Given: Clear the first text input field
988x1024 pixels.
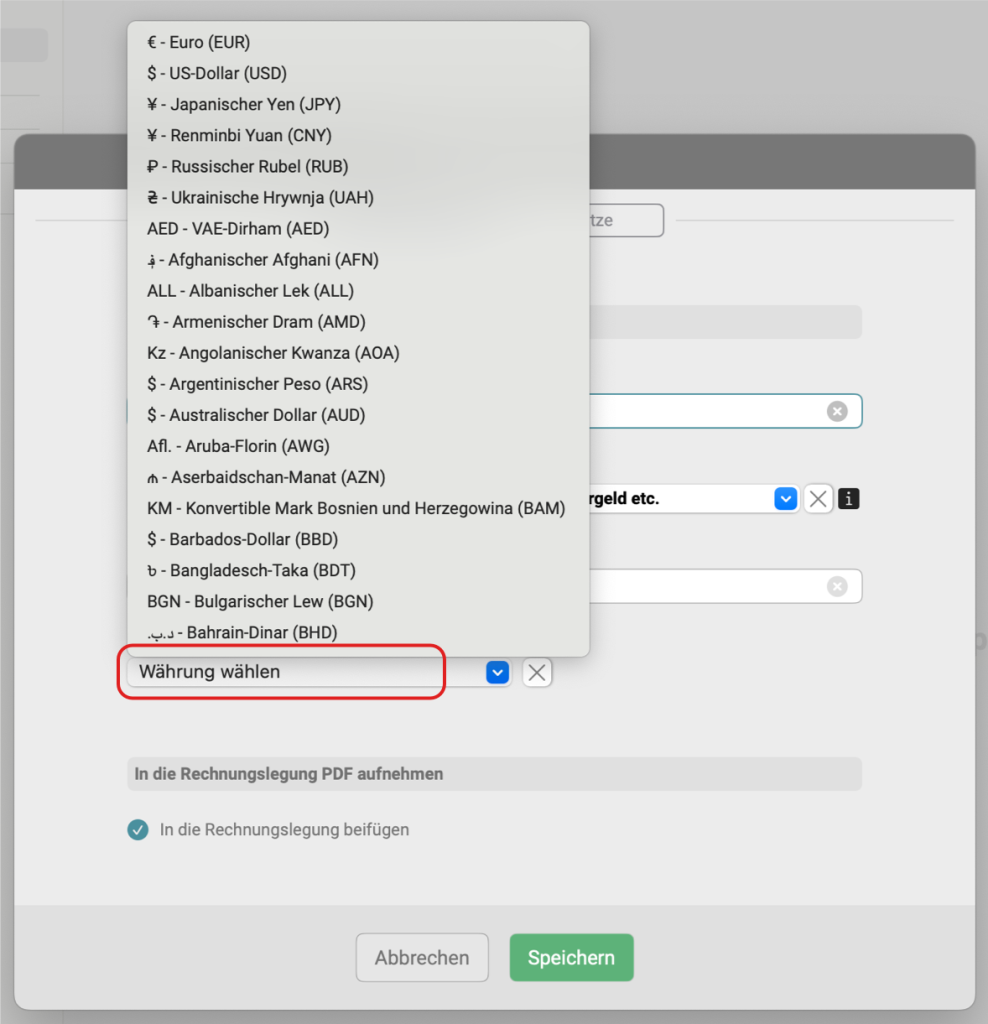Looking at the screenshot, I should pyautogui.click(x=837, y=411).
